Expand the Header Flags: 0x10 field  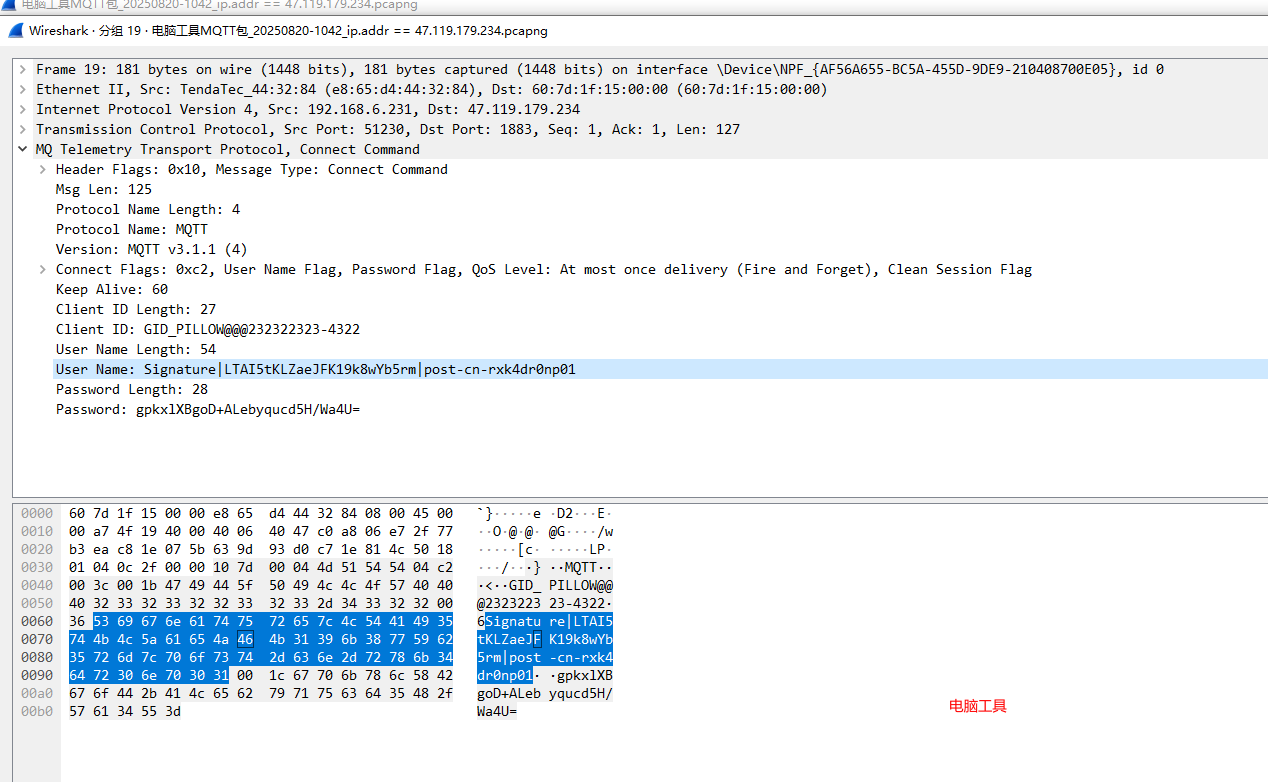43,170
